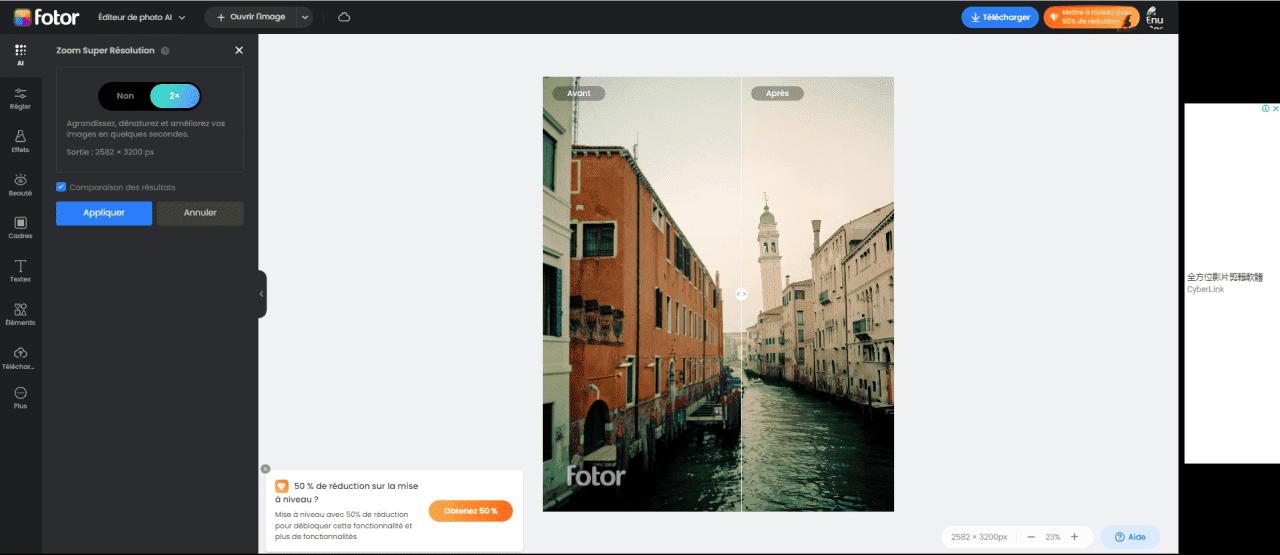Click the Après label on the image
This screenshot has height=555, width=1280.
[x=777, y=93]
